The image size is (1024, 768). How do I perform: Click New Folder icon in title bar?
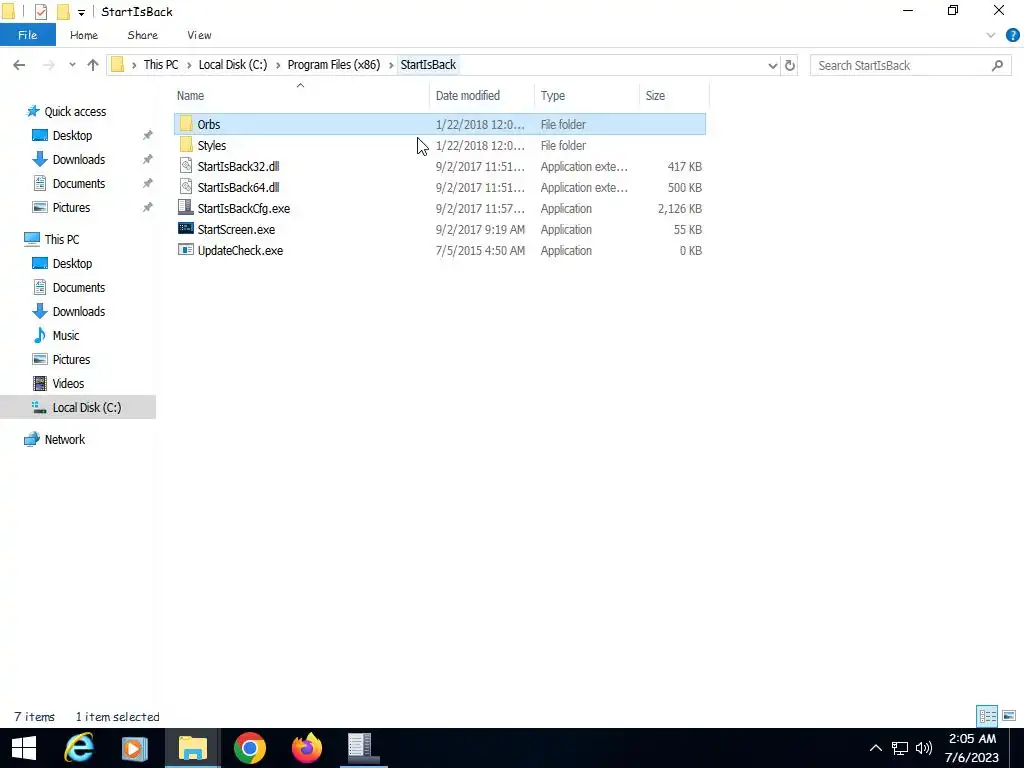coord(63,12)
